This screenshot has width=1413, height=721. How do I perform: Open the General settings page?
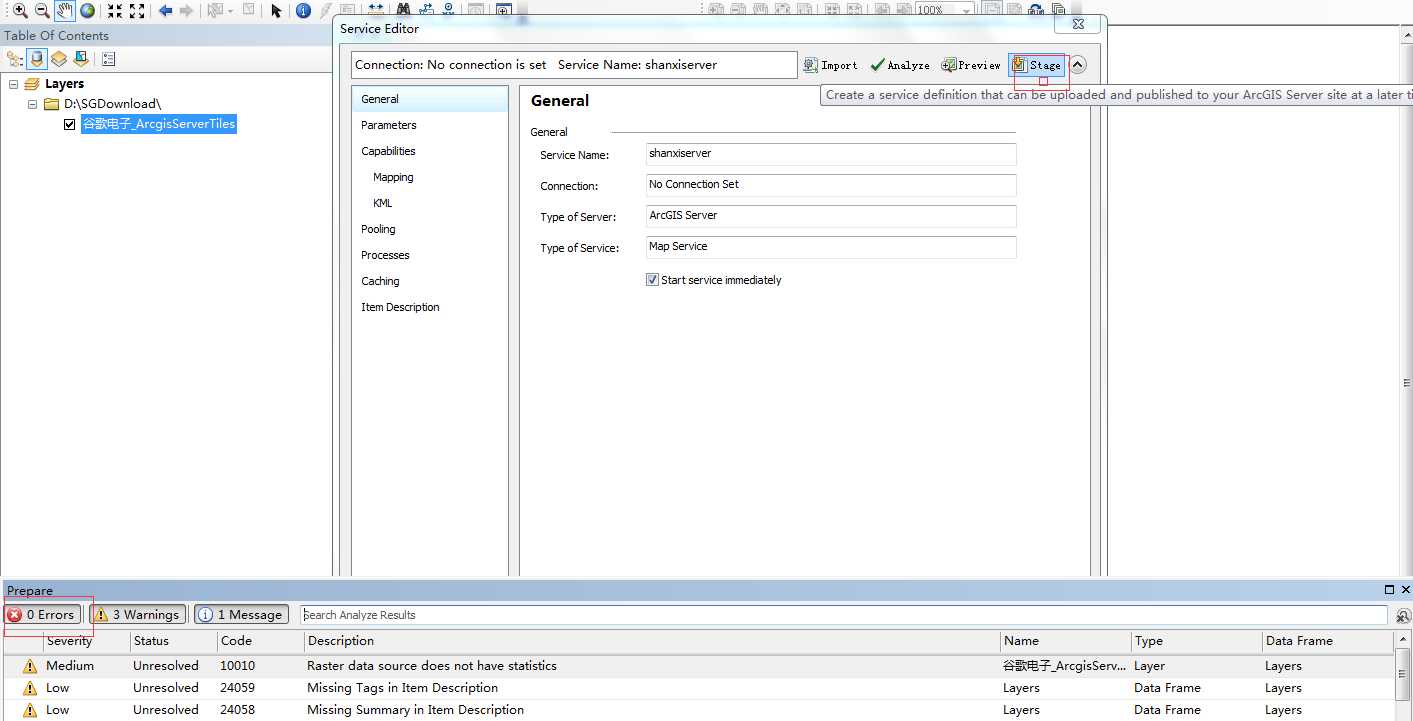[x=430, y=99]
